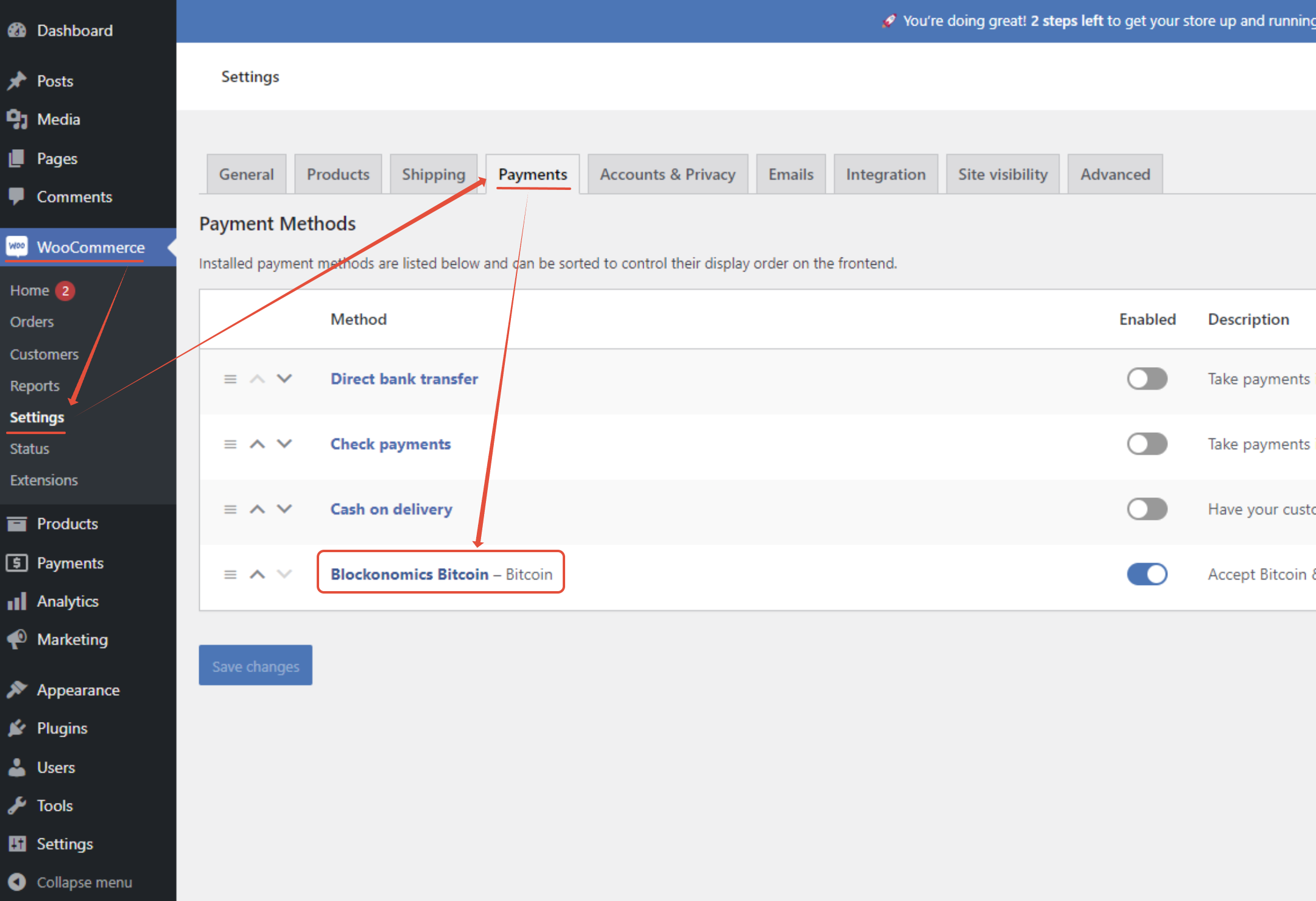
Task: Click the Tools wrench icon
Action: [17, 805]
